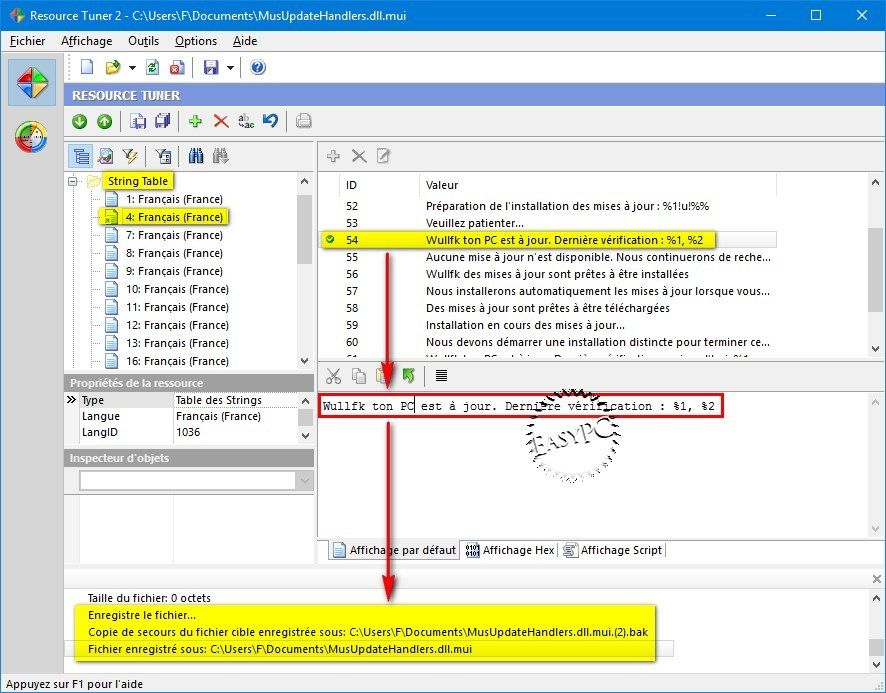Select tree item 4: Français (France)
The width and height of the screenshot is (886, 693).
[174, 217]
